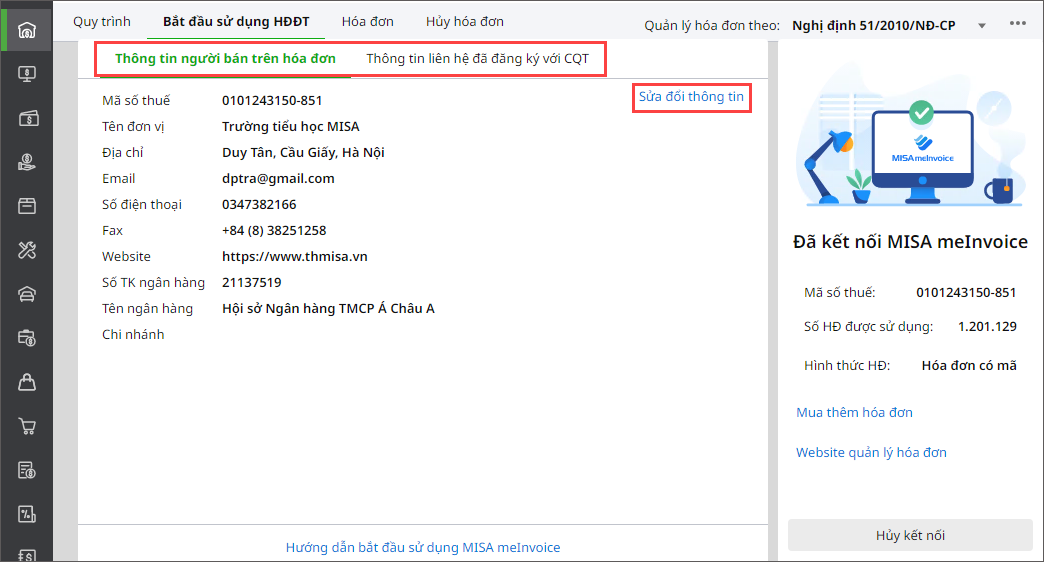Viewport: 1044px width, 562px height.
Task: Expand the Quản lý hóa đơn theo dropdown arrow
Action: tap(981, 26)
